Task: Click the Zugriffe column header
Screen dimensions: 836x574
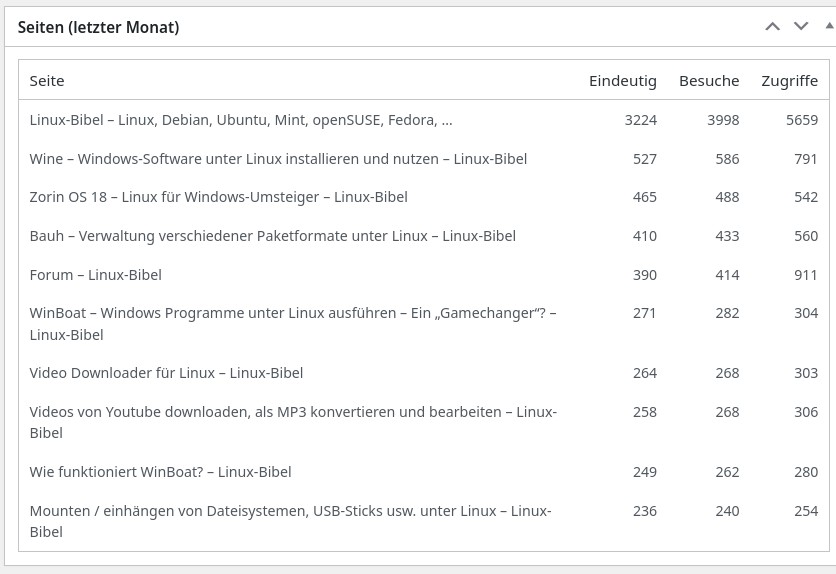Action: point(789,81)
